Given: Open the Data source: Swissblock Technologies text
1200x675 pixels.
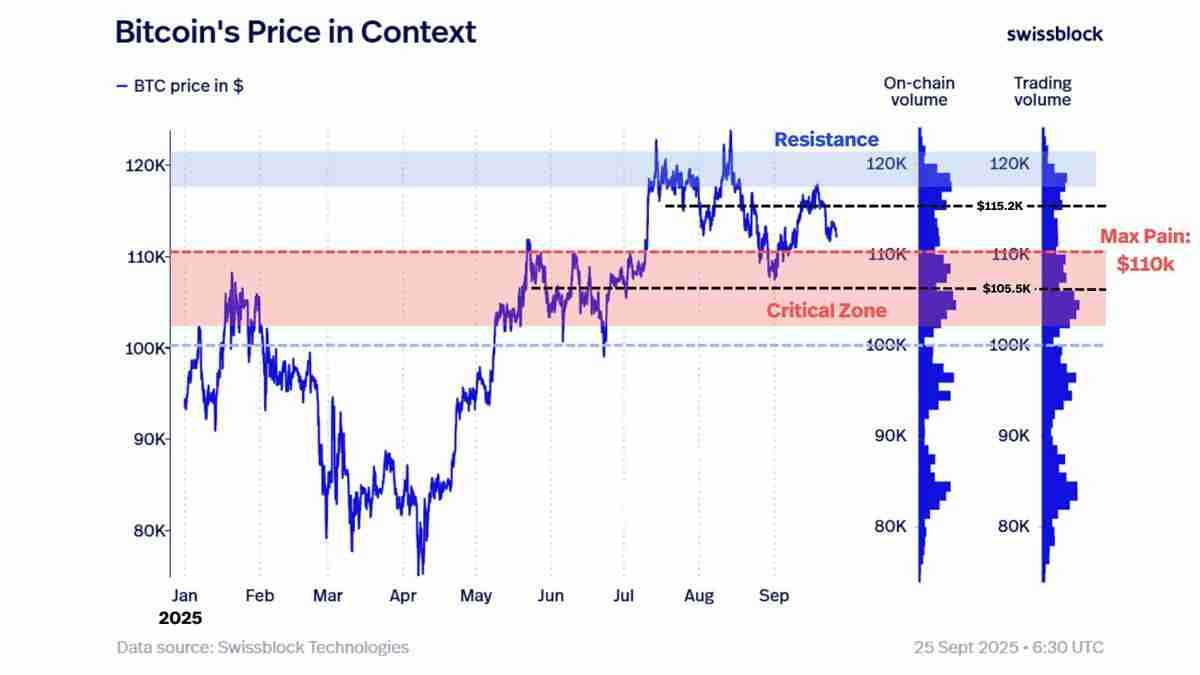Looking at the screenshot, I should [263, 647].
